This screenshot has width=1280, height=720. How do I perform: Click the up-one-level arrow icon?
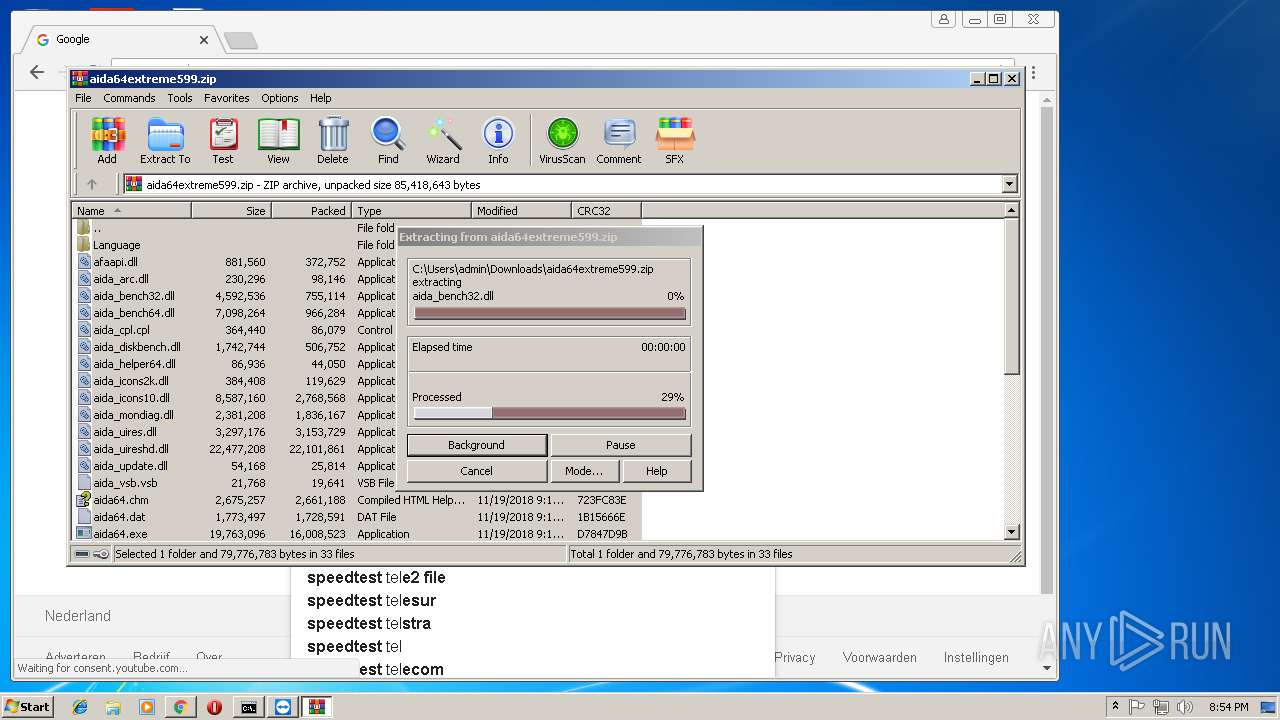tap(92, 184)
